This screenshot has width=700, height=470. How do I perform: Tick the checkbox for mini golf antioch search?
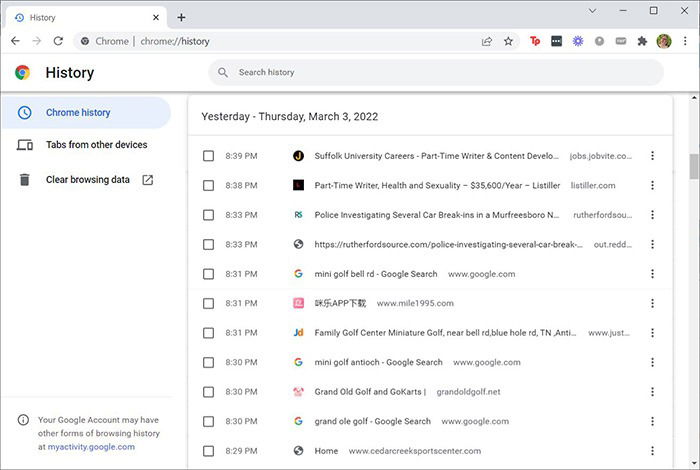(208, 362)
